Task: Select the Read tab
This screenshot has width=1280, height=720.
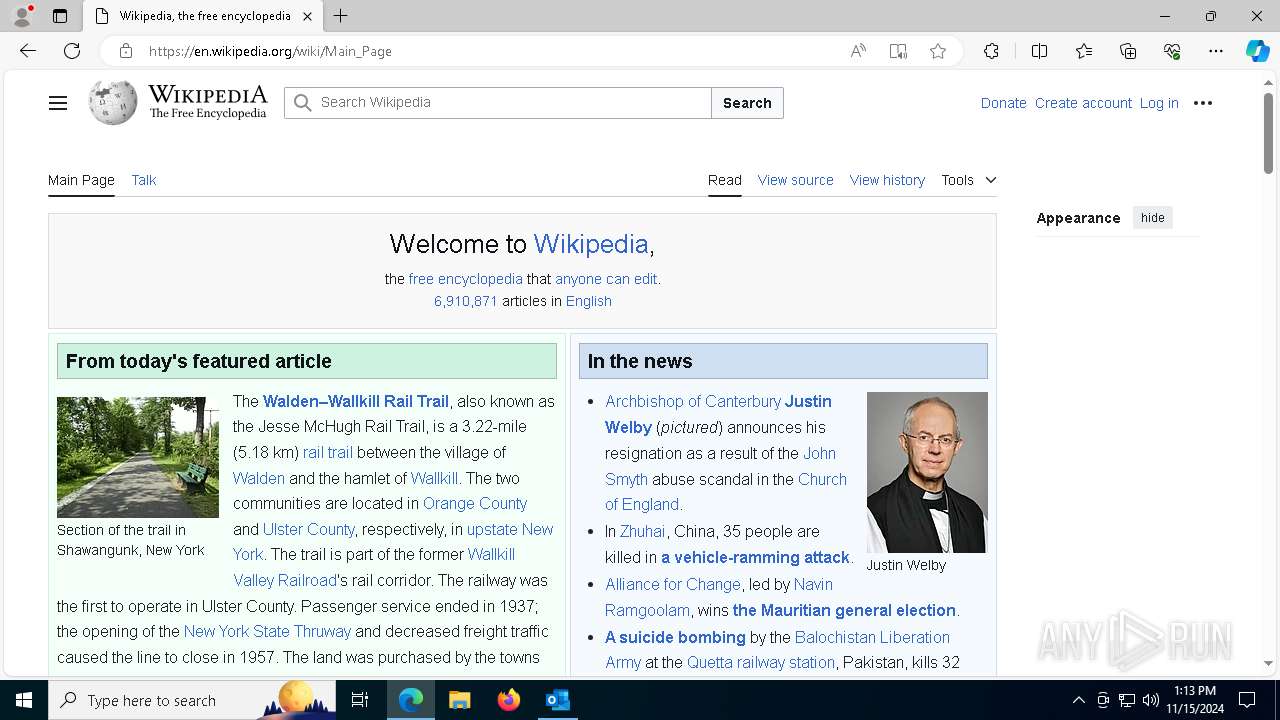Action: point(725,180)
